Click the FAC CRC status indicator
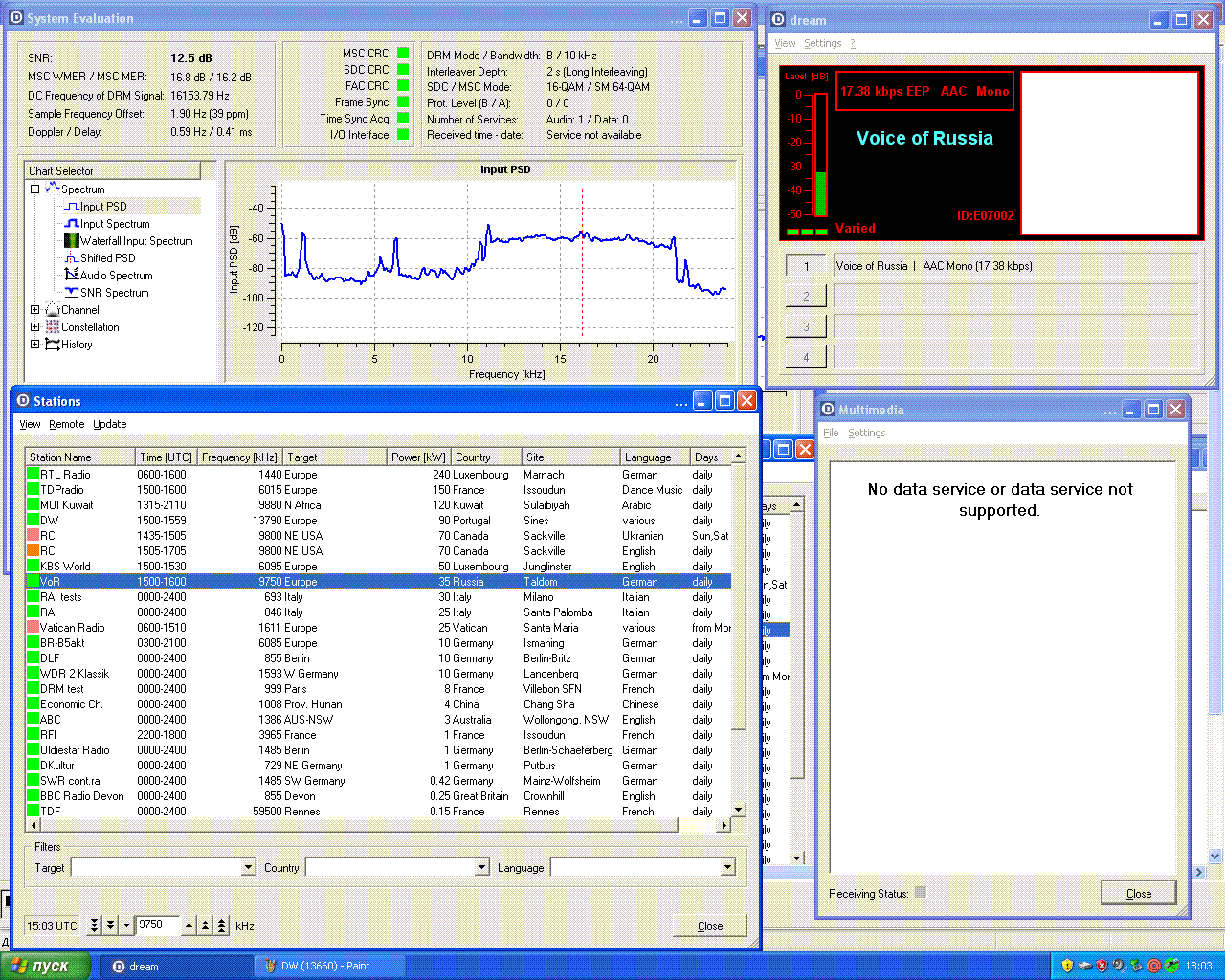 pyautogui.click(x=403, y=86)
